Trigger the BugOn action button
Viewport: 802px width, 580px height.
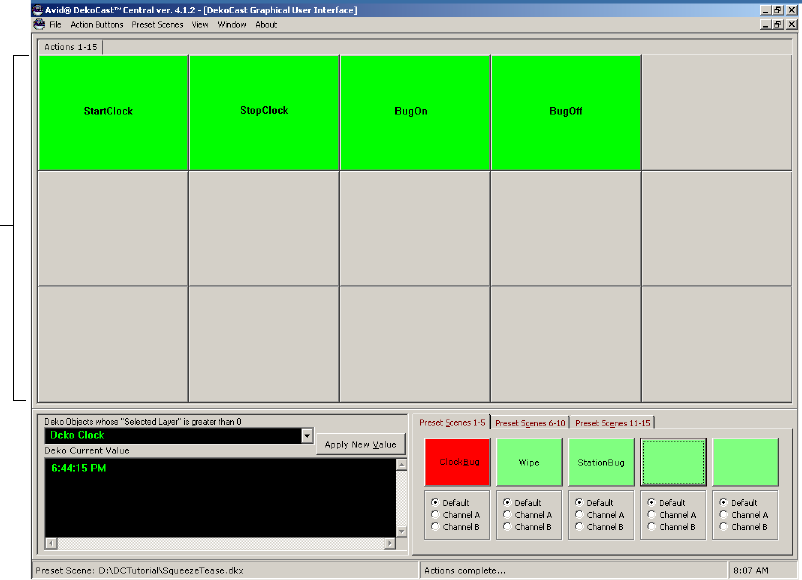point(415,113)
